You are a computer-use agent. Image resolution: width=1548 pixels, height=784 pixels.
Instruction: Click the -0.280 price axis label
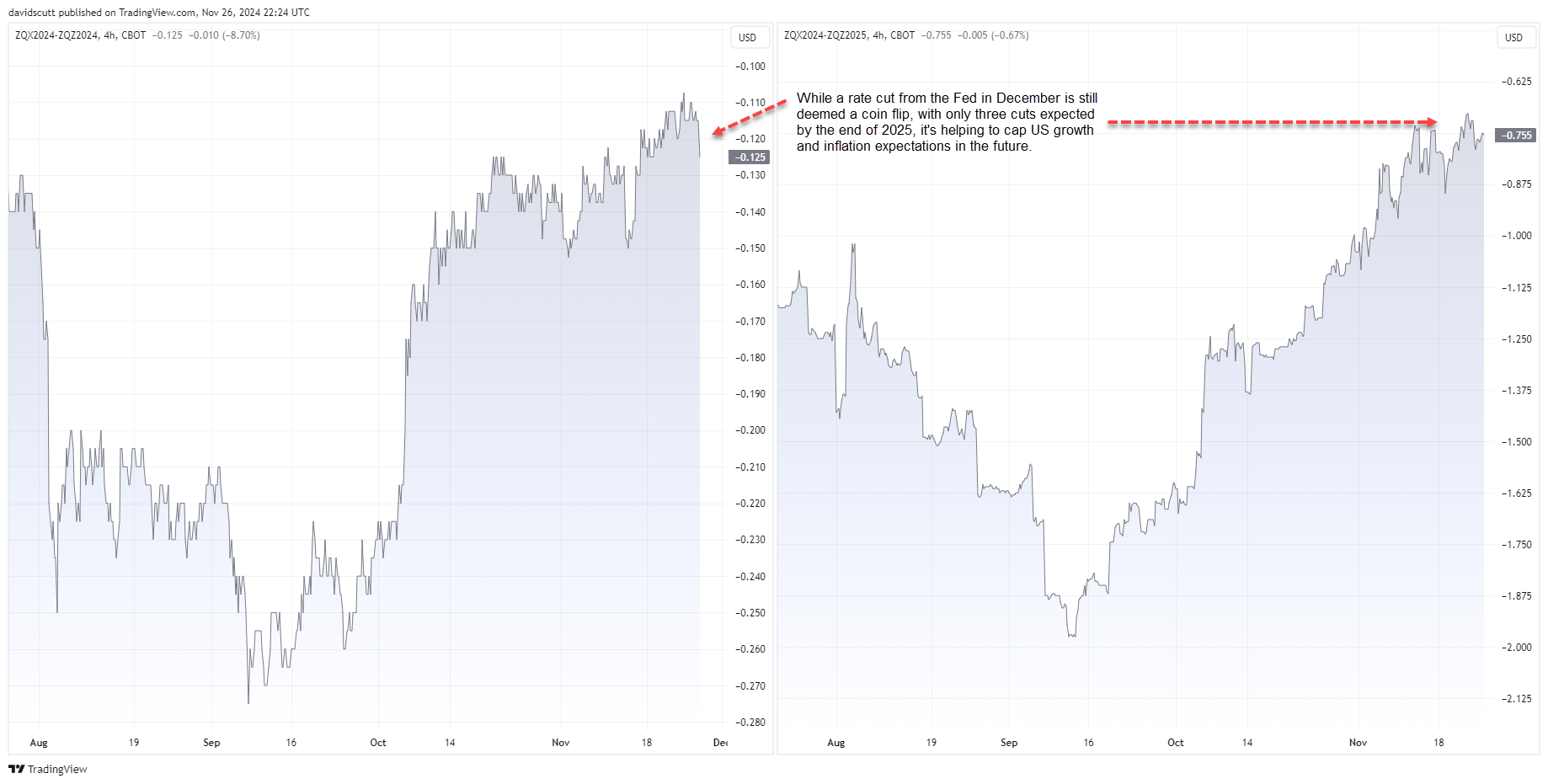point(750,722)
